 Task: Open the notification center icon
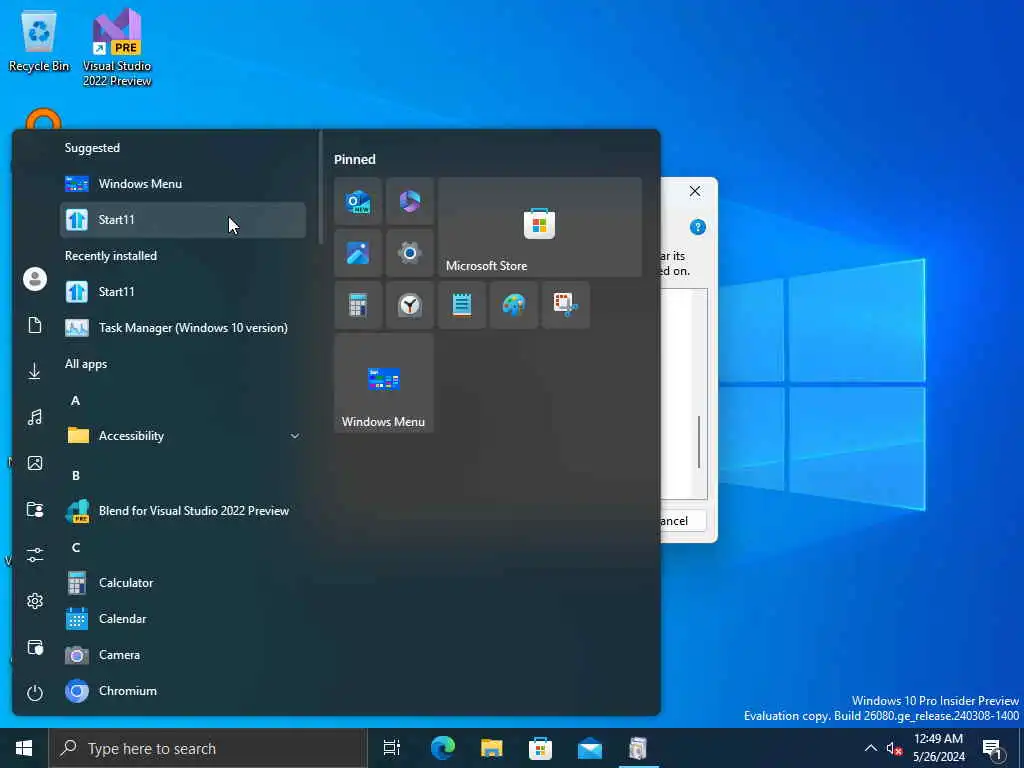[991, 748]
